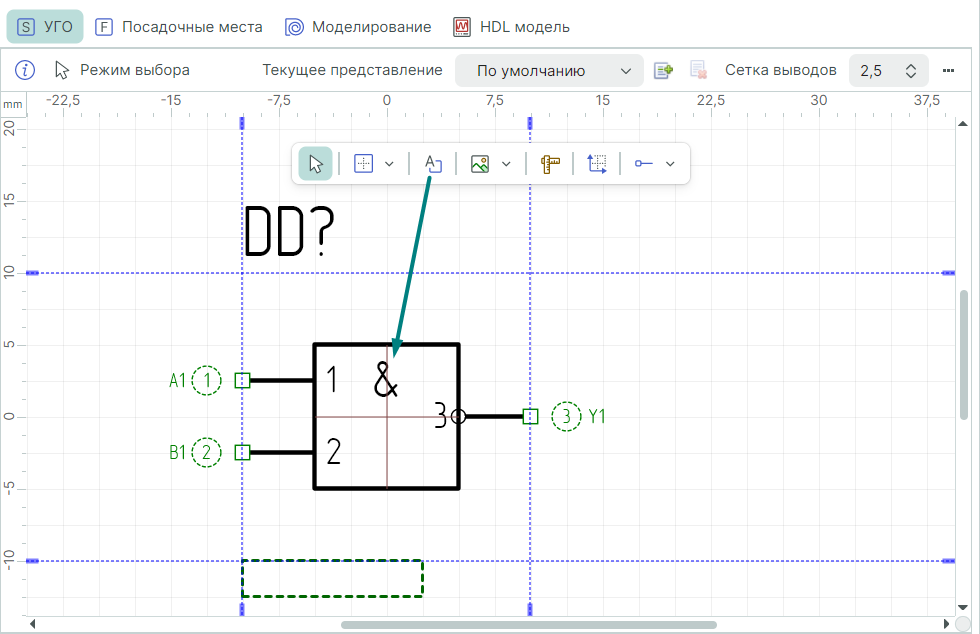
Task: Click the horizontal scrollbar at bottom
Action: click(x=528, y=625)
